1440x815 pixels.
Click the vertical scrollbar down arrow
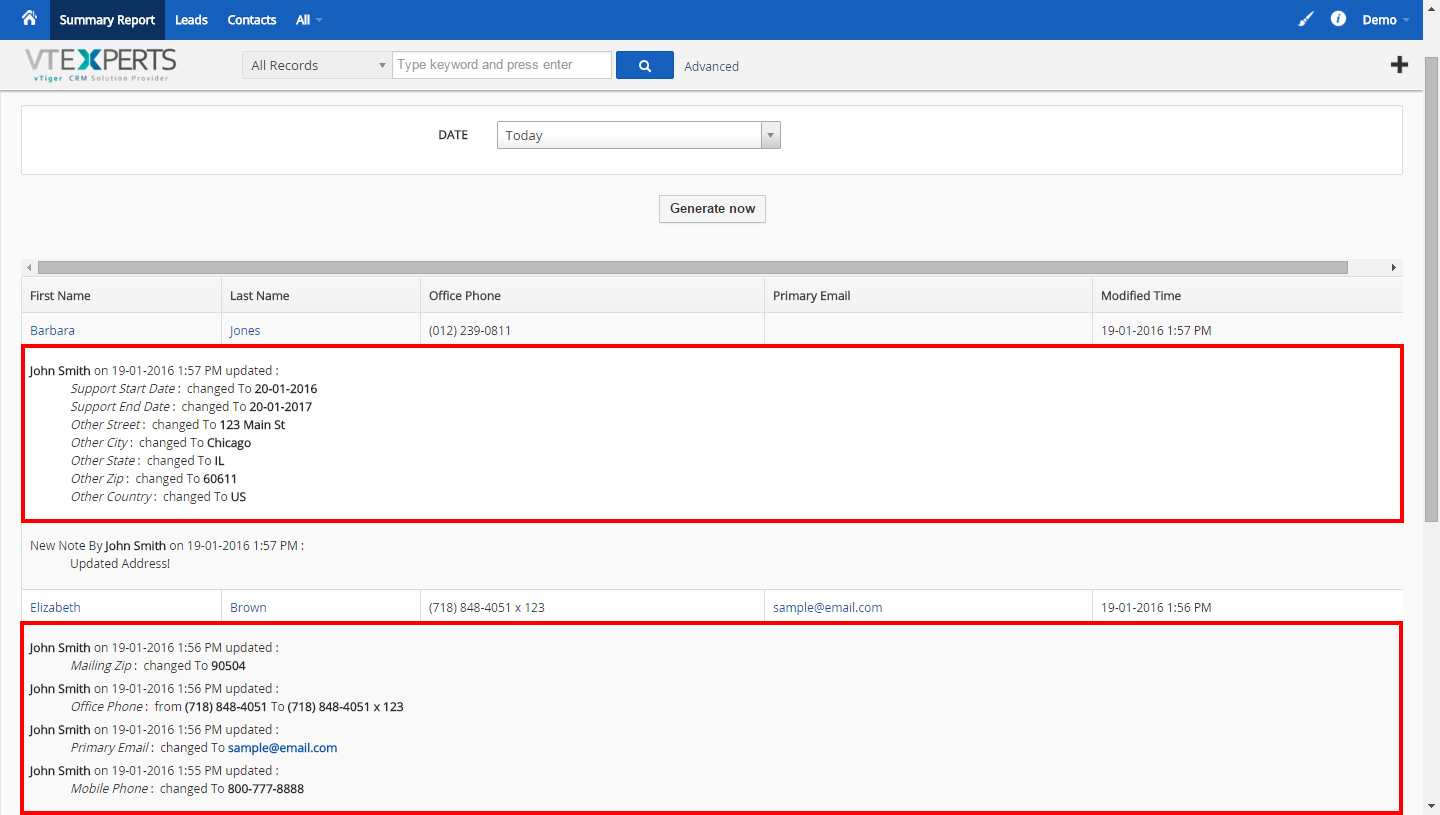click(1431, 806)
